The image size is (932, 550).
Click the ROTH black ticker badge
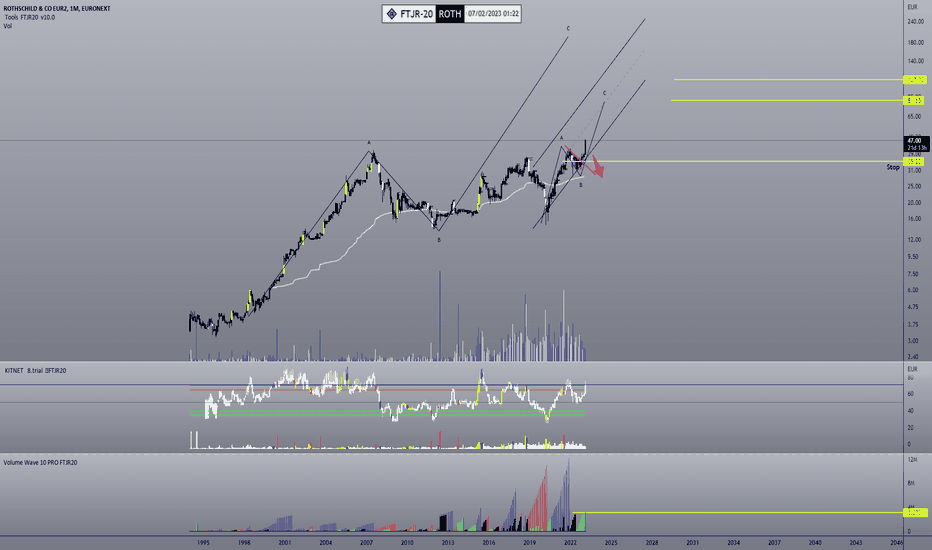[450, 14]
